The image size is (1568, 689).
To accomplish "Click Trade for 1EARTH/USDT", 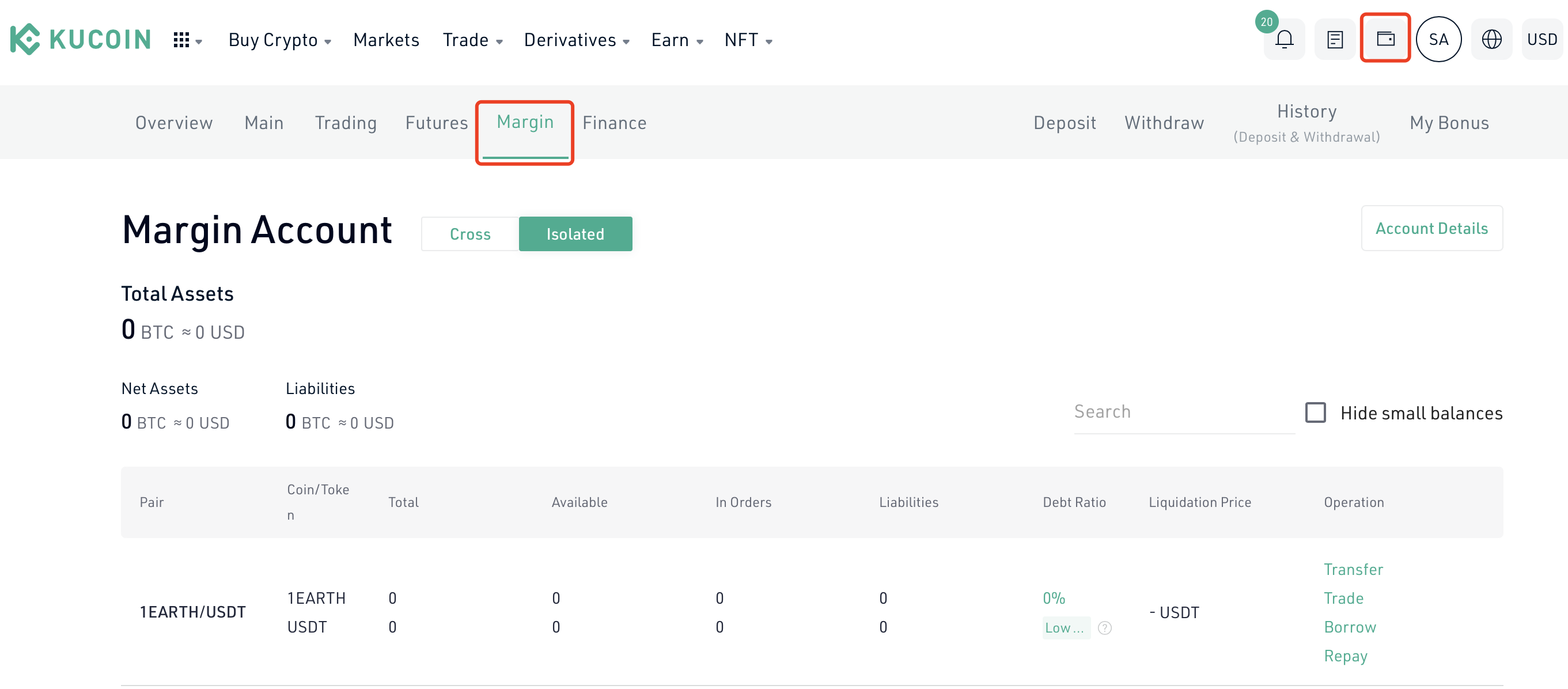I will 1343,599.
